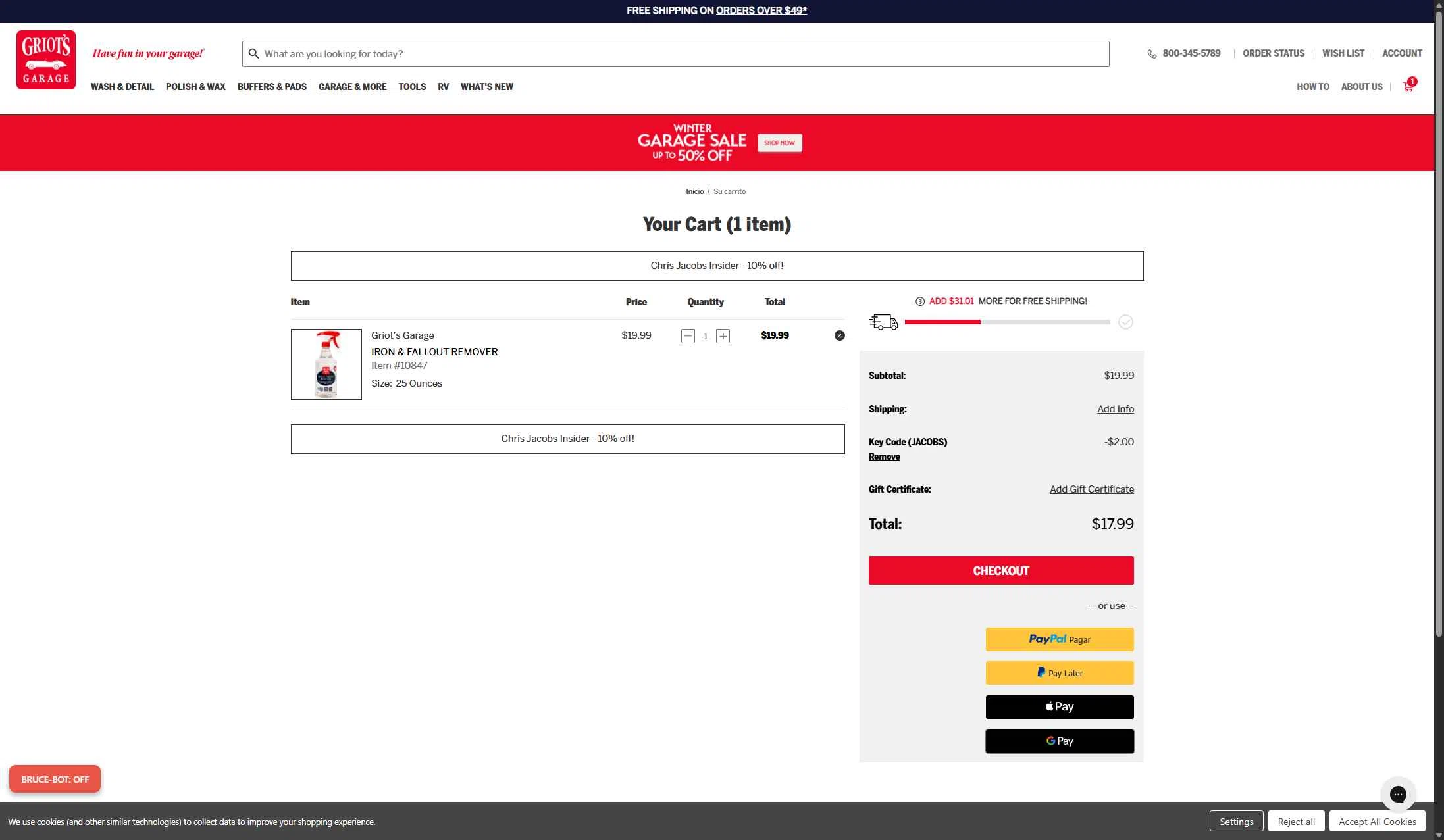Pay with Apple Pay
This screenshot has width=1444, height=840.
click(x=1059, y=706)
